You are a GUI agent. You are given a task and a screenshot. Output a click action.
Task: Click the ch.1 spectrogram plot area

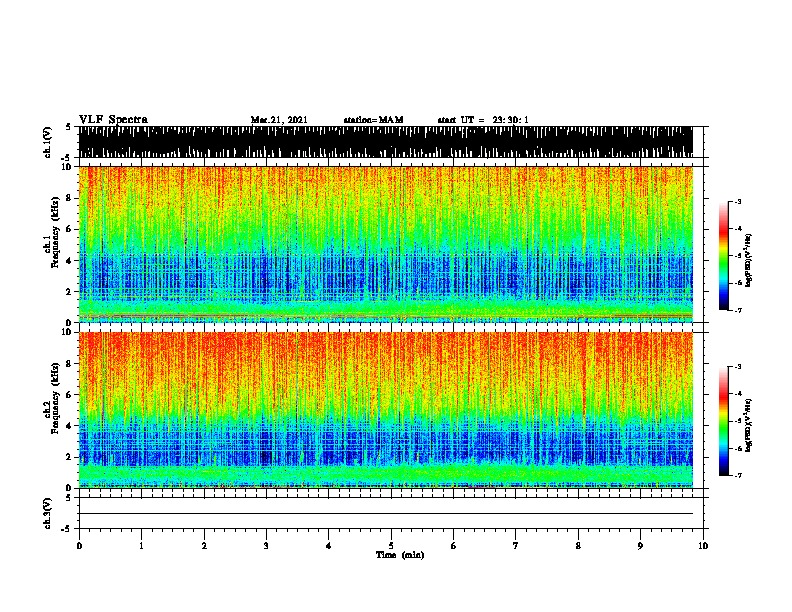386,244
